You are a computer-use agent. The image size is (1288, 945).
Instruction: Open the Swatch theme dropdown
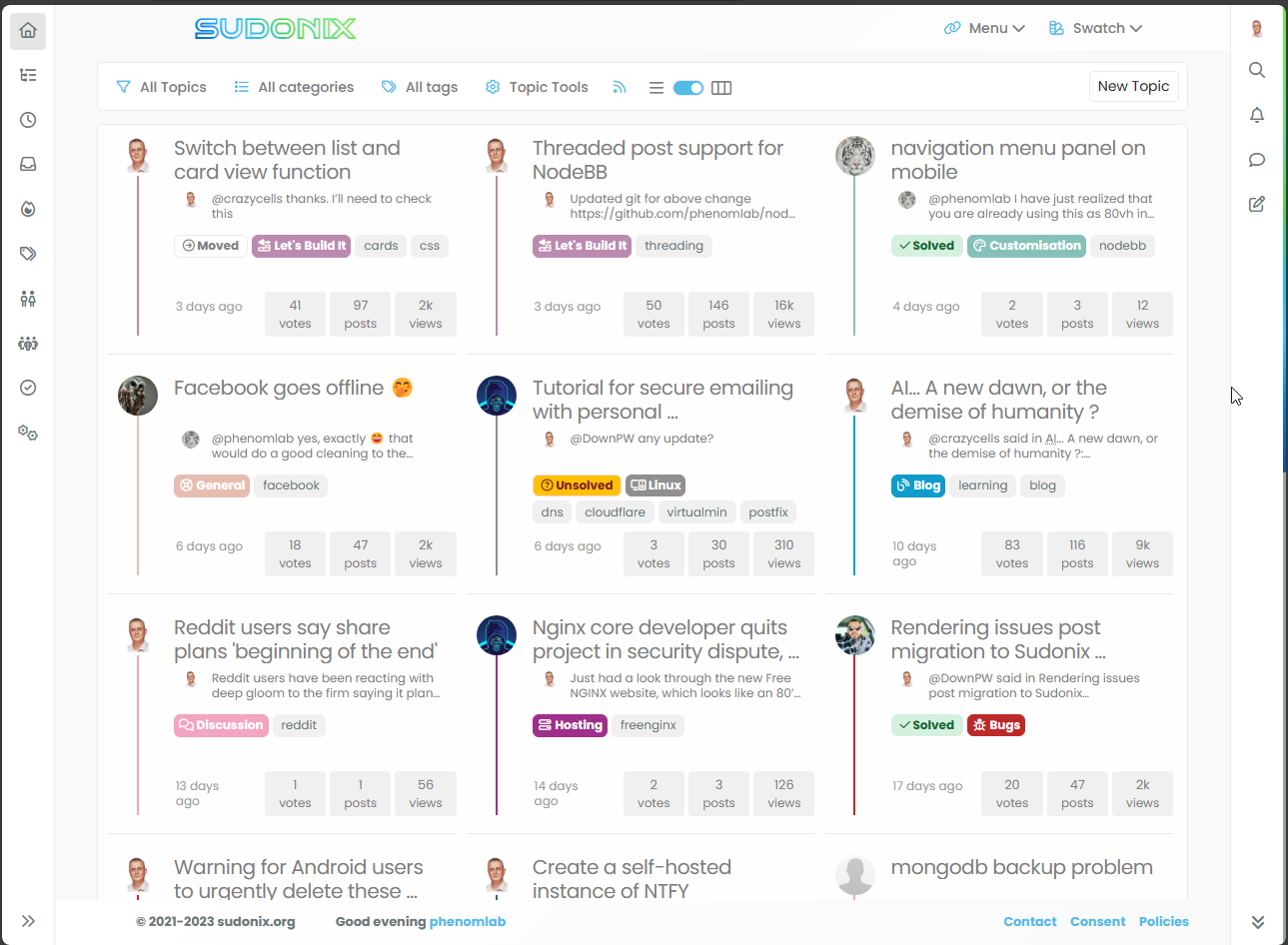click(x=1095, y=28)
